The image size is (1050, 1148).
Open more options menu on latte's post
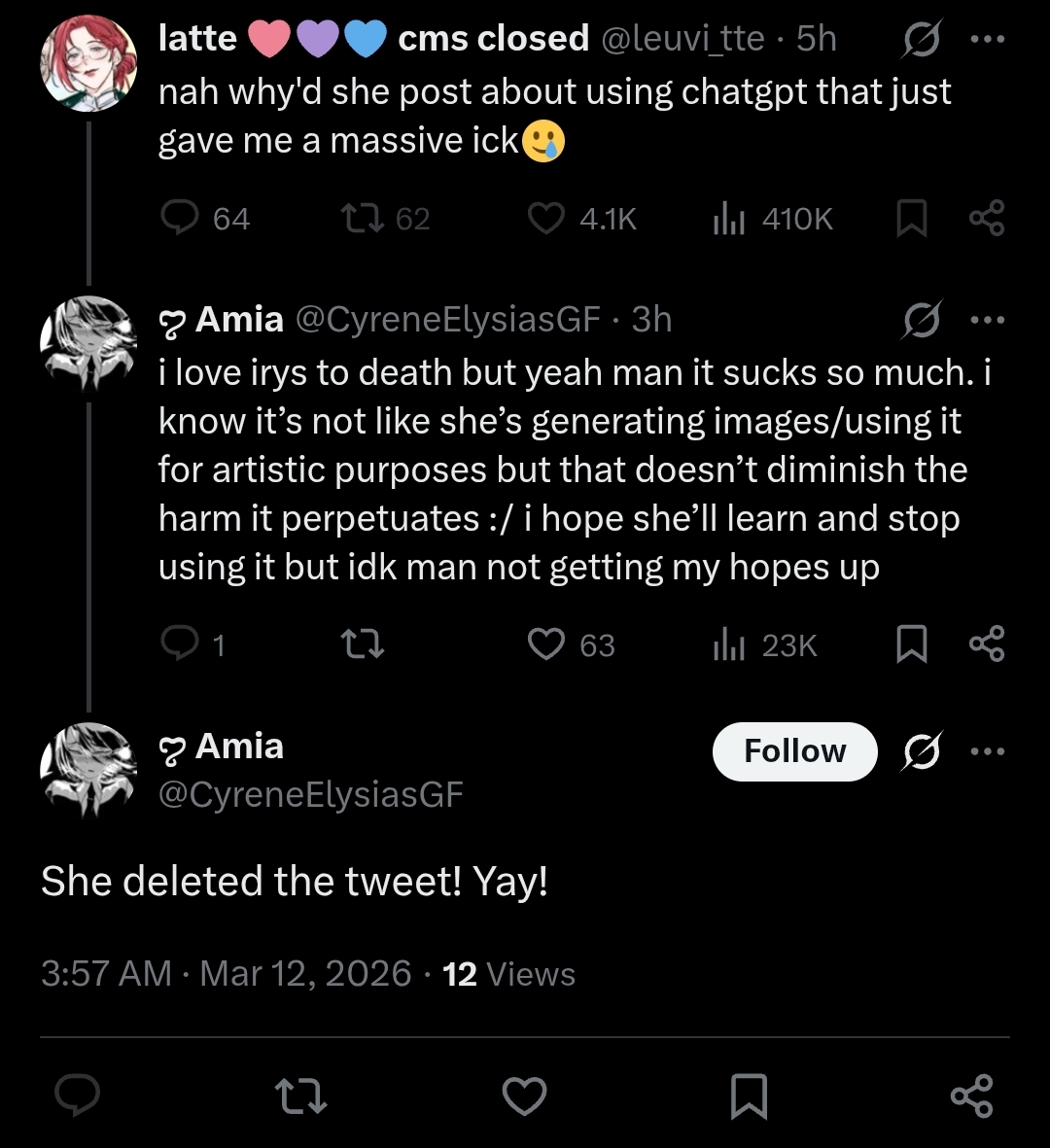pos(987,39)
